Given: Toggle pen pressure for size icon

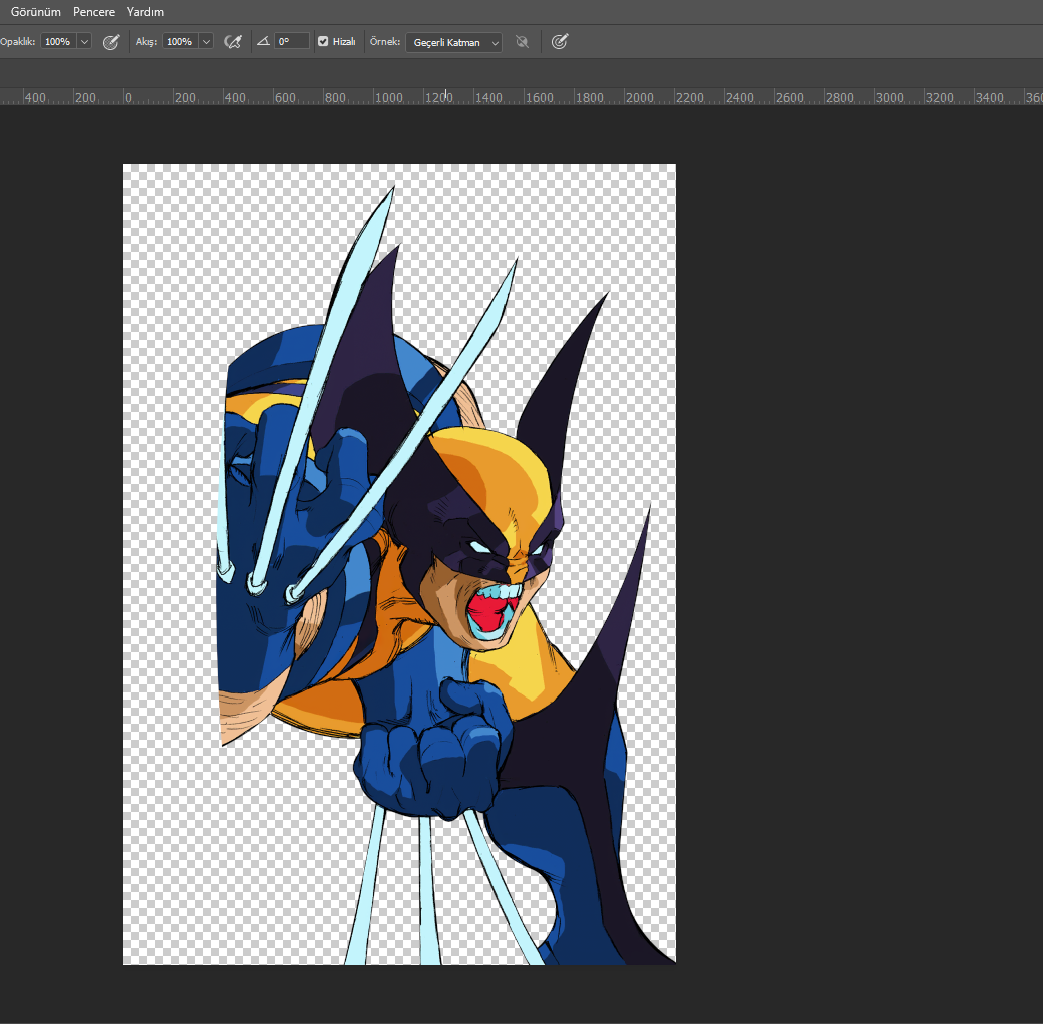Looking at the screenshot, I should click(x=560, y=42).
